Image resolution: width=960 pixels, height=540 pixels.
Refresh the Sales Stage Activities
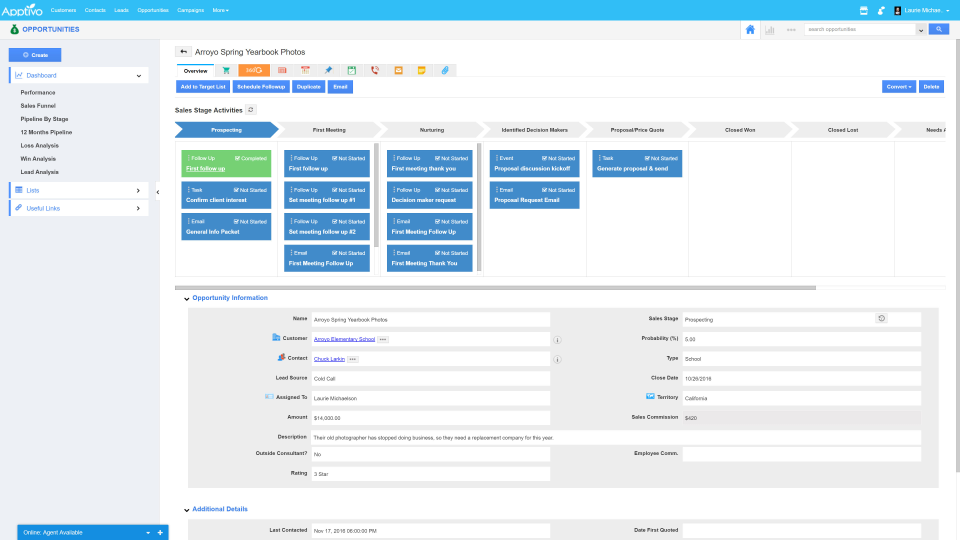pyautogui.click(x=250, y=109)
